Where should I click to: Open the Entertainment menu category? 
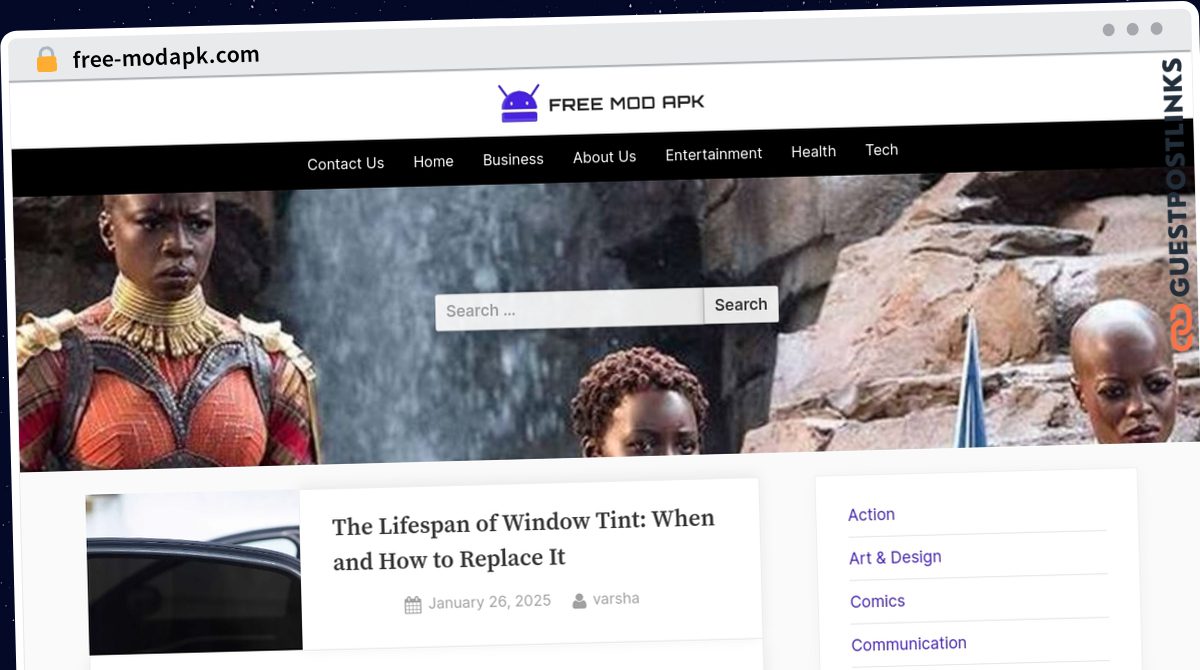(713, 154)
